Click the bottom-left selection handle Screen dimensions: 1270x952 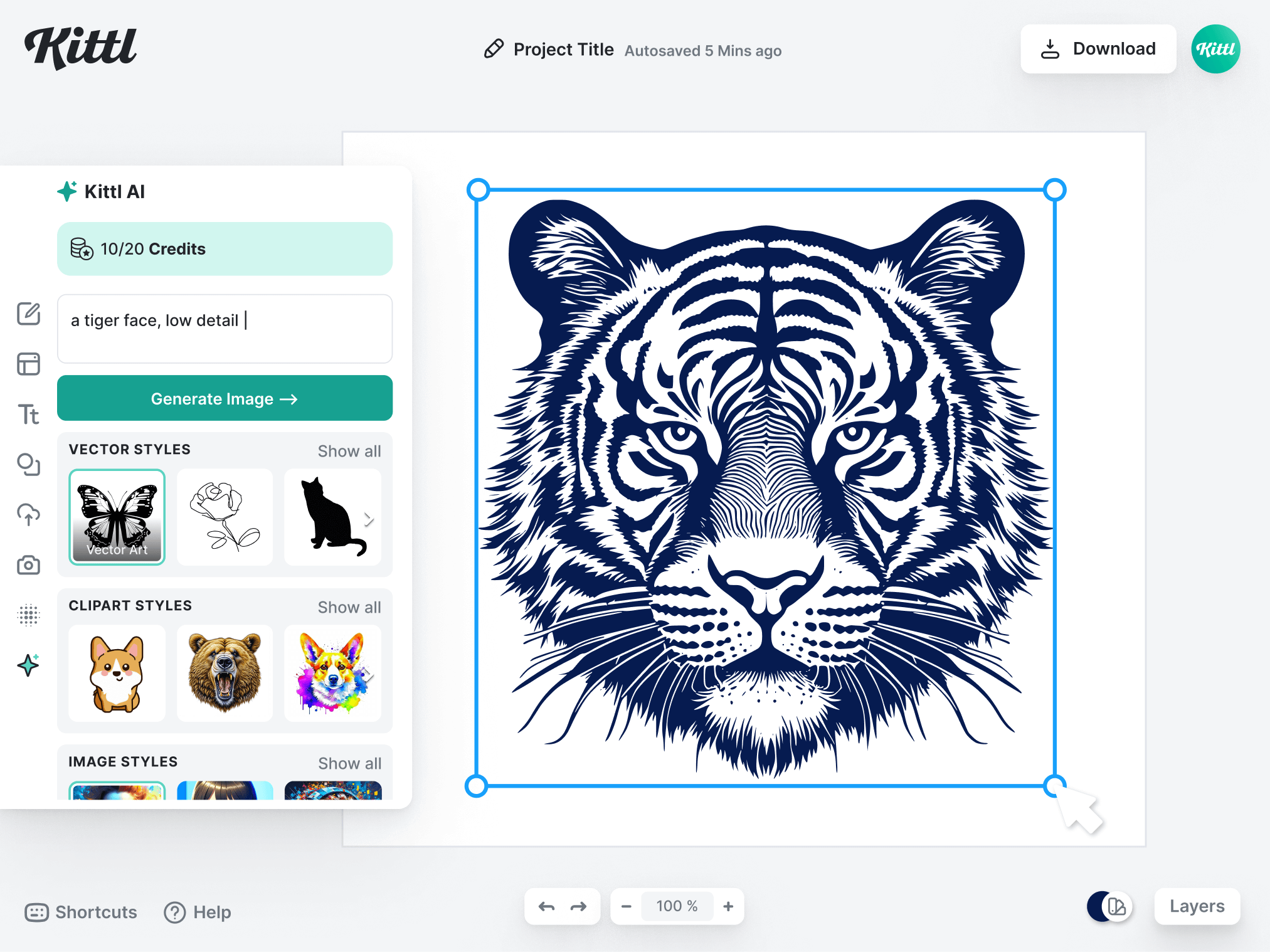pos(477,786)
